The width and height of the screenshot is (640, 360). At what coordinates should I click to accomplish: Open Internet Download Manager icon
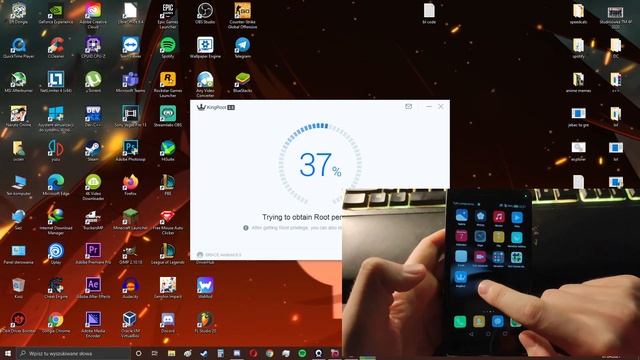(56, 222)
